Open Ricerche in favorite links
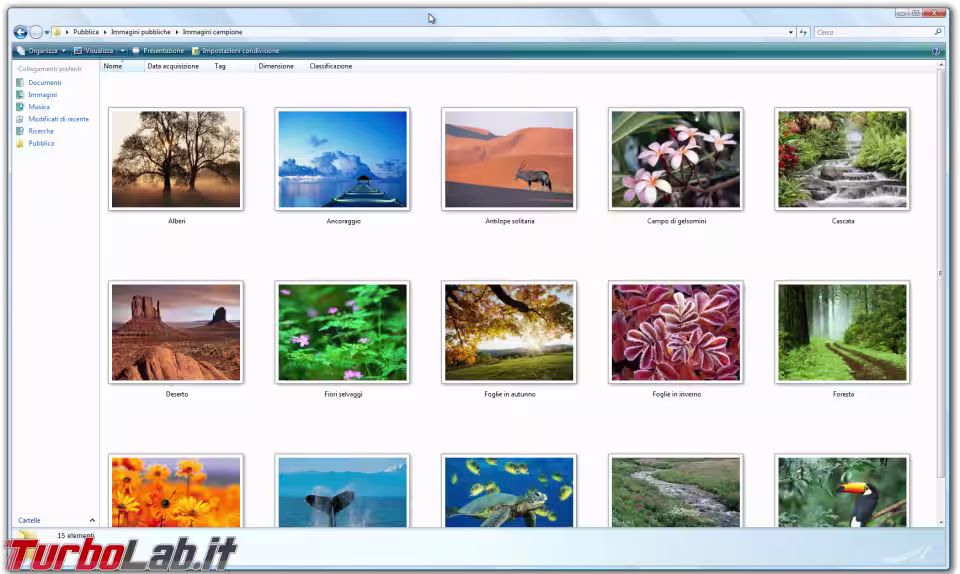The height and width of the screenshot is (574, 960). coord(41,132)
